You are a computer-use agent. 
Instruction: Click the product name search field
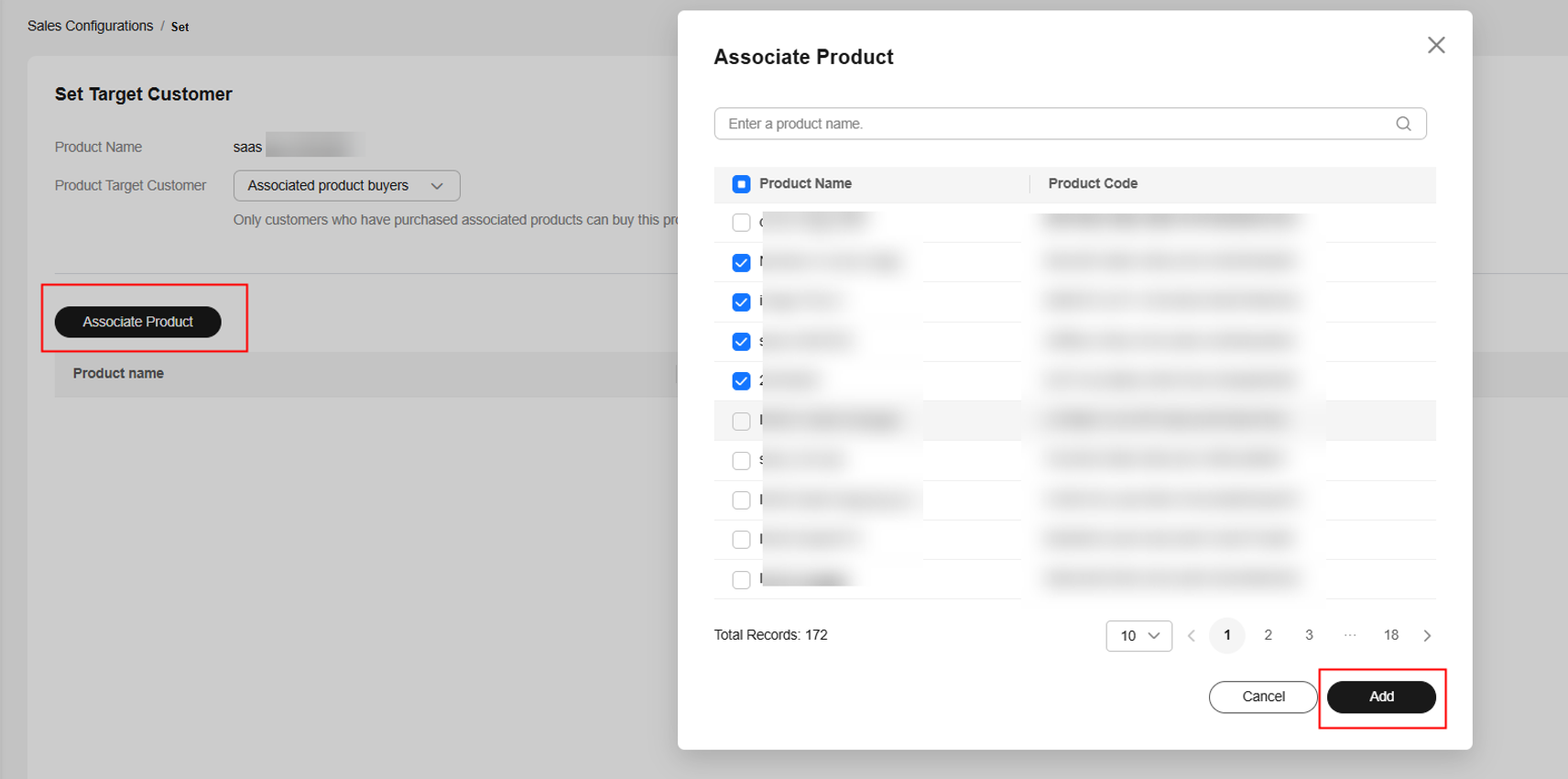point(1053,124)
